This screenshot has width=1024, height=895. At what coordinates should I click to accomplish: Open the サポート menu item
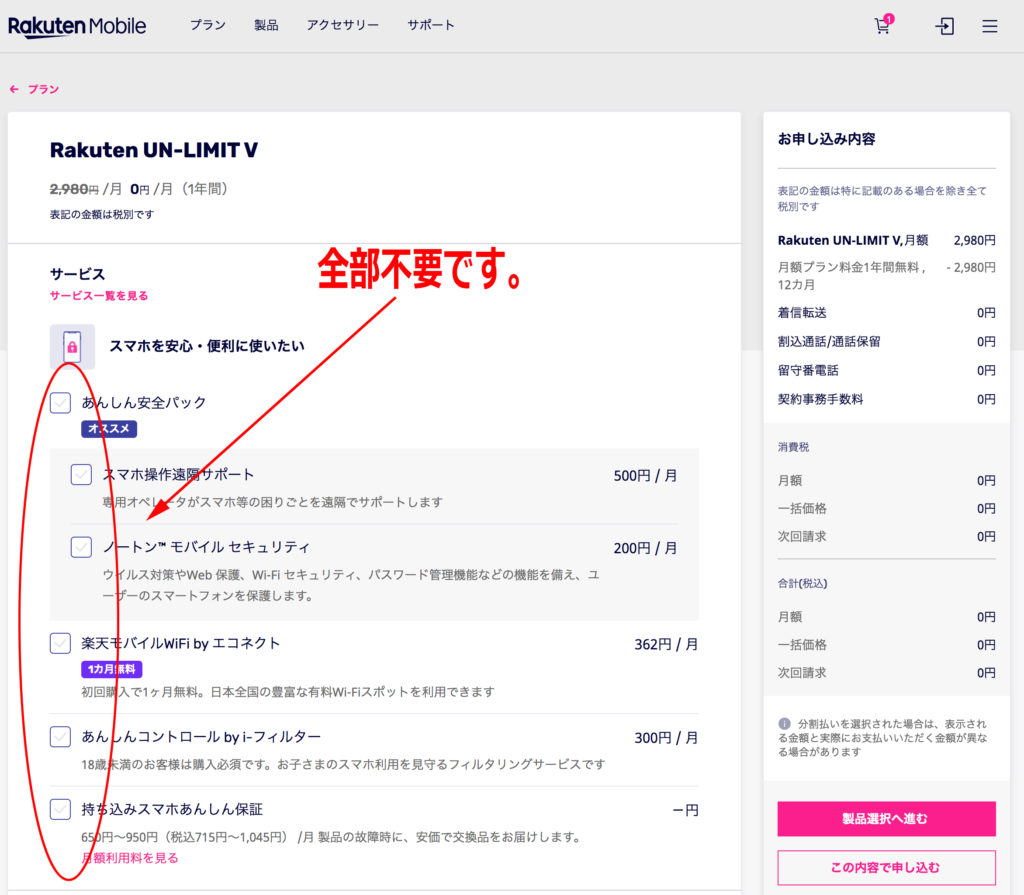pos(431,26)
